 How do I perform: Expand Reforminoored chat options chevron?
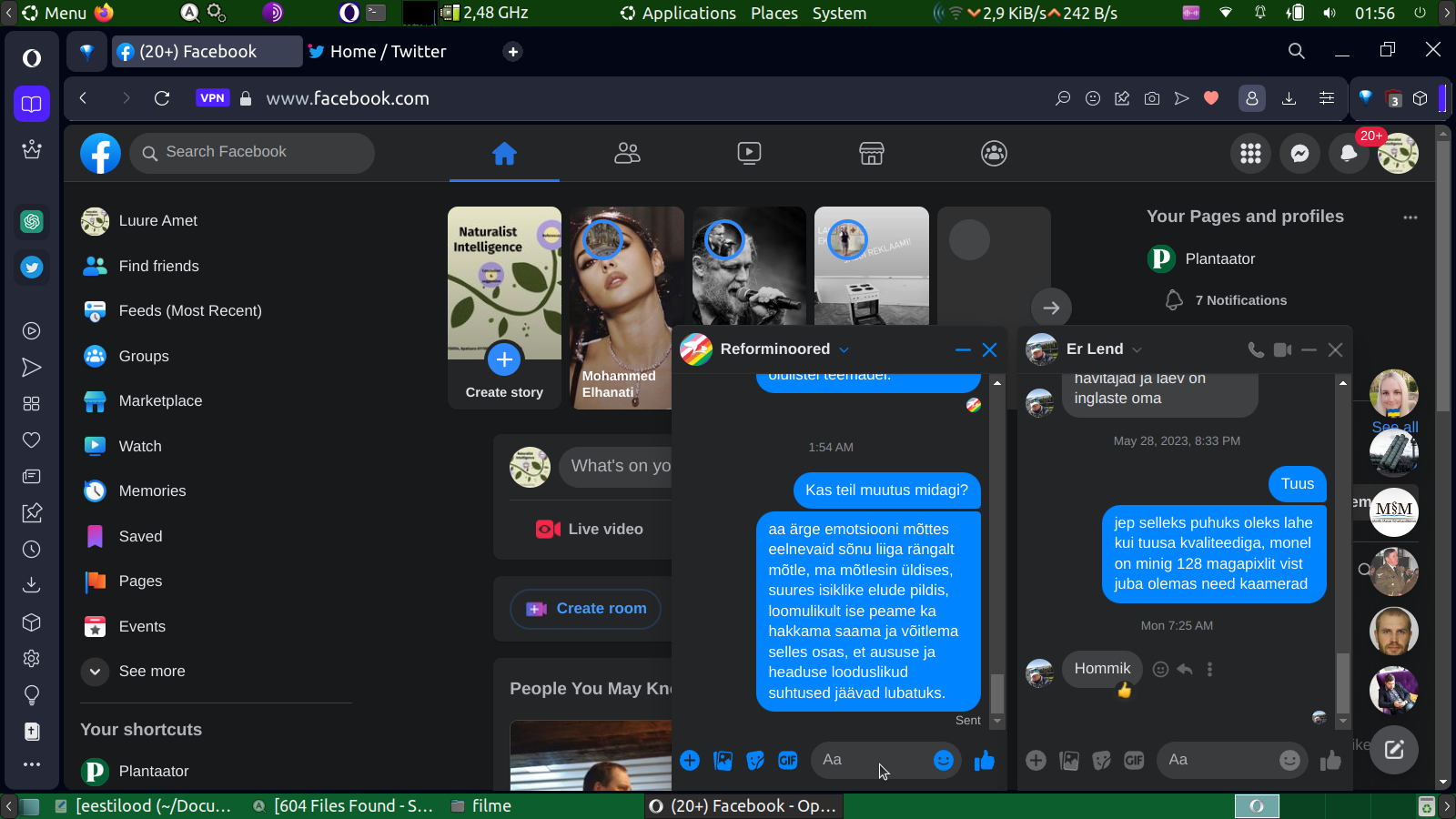tap(844, 350)
